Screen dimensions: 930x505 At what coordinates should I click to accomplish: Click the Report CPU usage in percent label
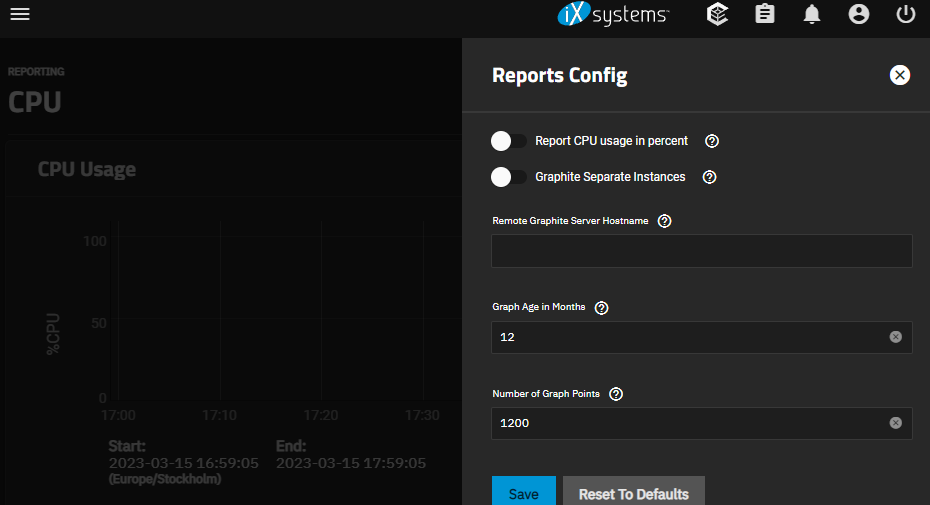611,141
